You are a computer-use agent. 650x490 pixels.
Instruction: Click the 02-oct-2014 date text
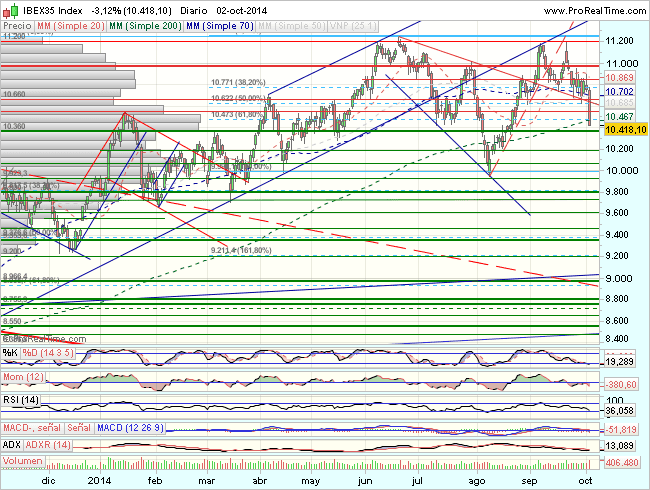[x=241, y=11]
